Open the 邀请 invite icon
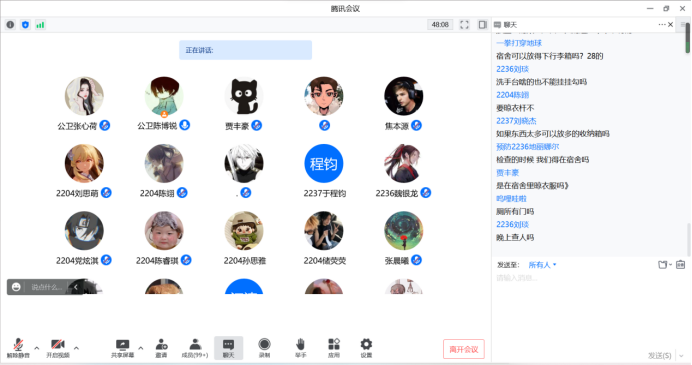692x365 pixels. [x=161, y=348]
